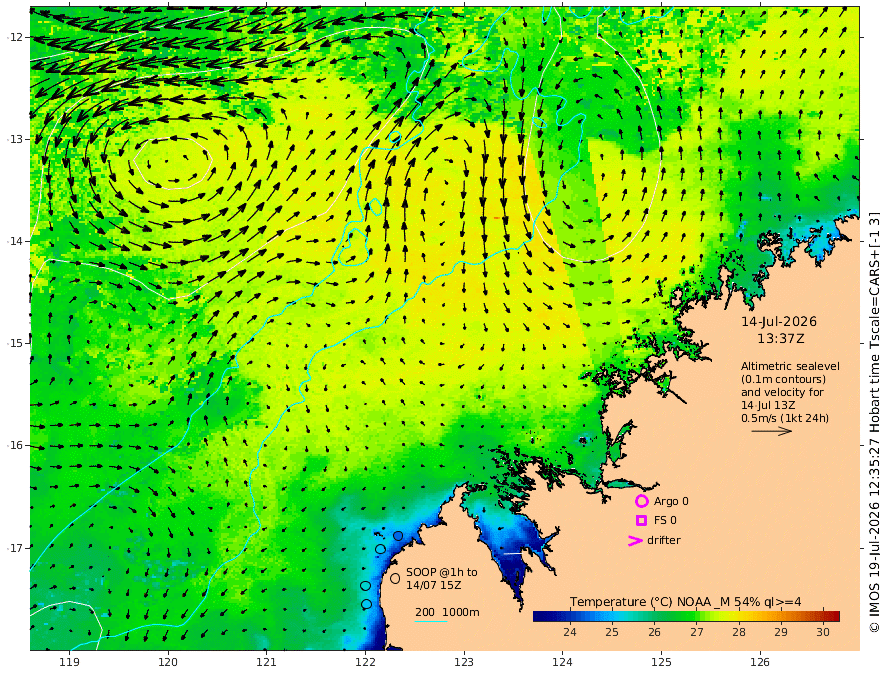Click colorbar tick label '27'
The height and width of the screenshot is (680, 880).
click(x=696, y=632)
